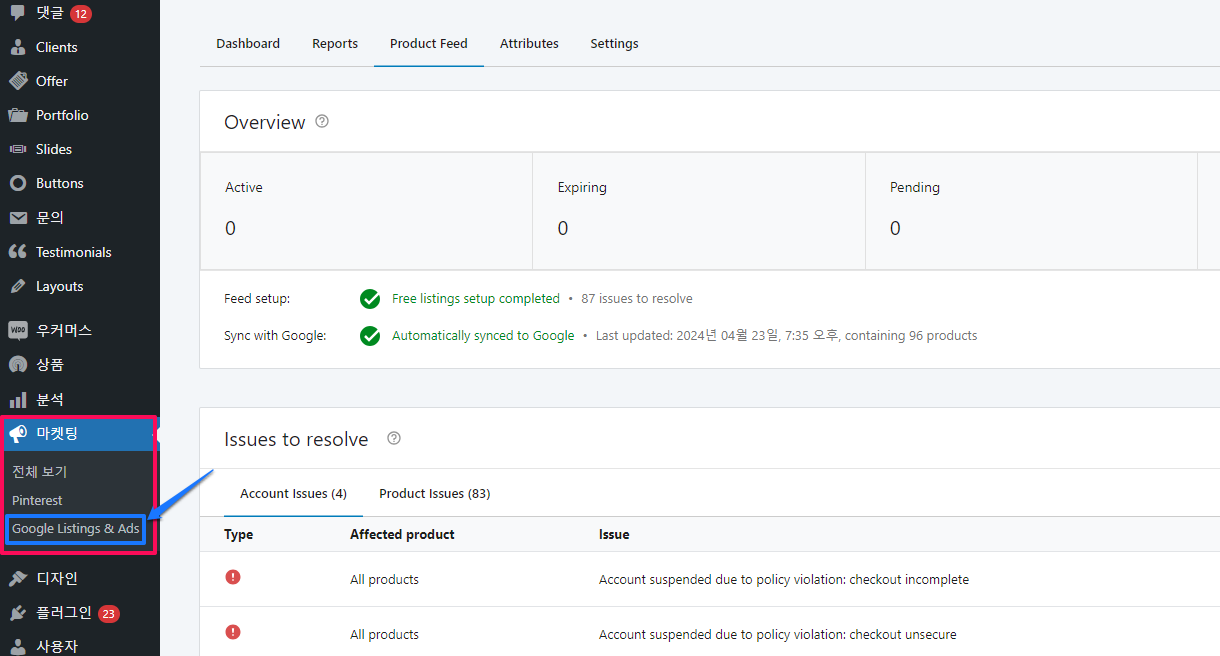The height and width of the screenshot is (656, 1220).
Task: Click the 플러그인 plug icon
Action: (18, 613)
